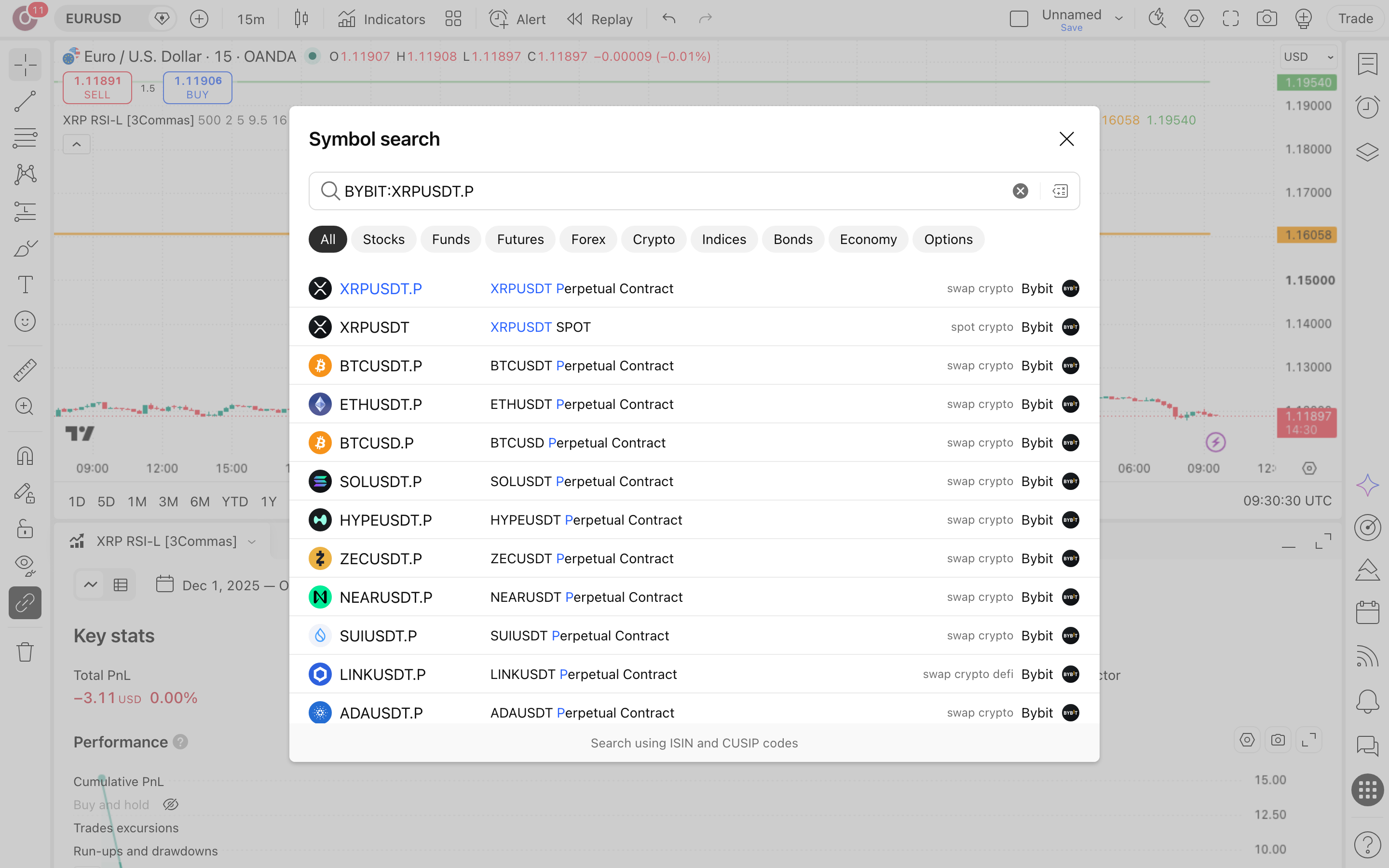Open the Unnamed layout dropdown

[1118, 19]
